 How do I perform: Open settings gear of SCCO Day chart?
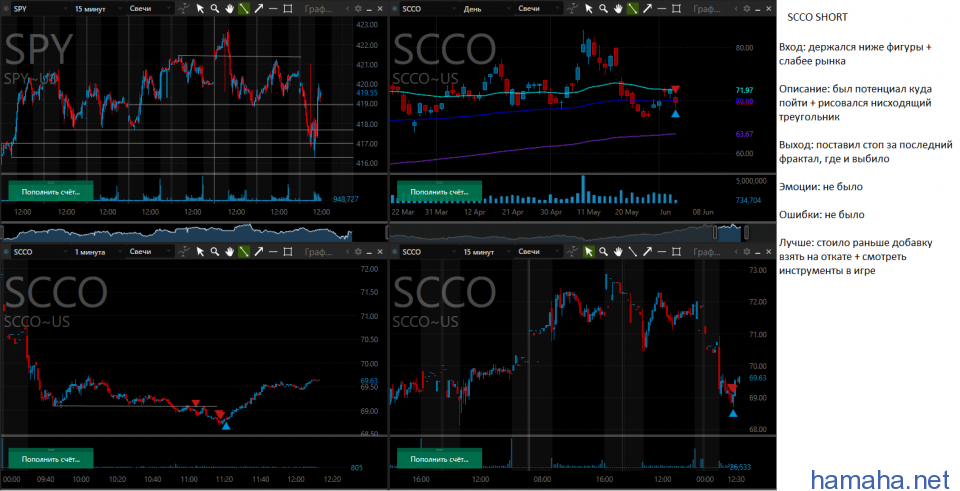coord(746,9)
